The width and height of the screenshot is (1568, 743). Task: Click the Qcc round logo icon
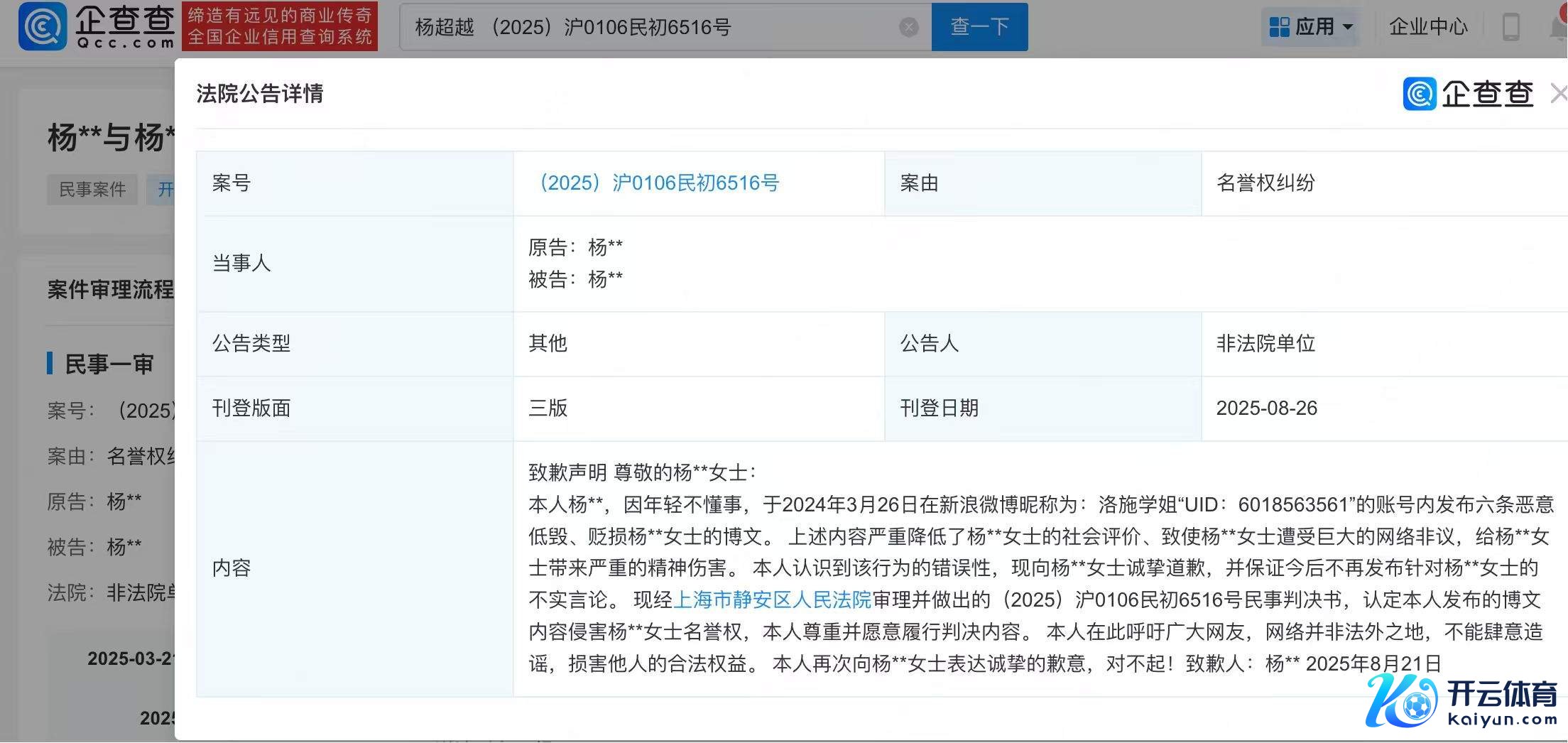tap(43, 26)
